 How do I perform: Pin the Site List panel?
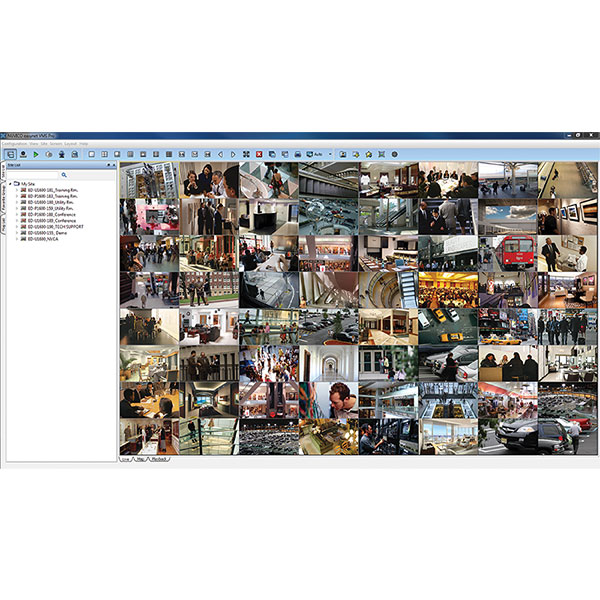(x=108, y=165)
